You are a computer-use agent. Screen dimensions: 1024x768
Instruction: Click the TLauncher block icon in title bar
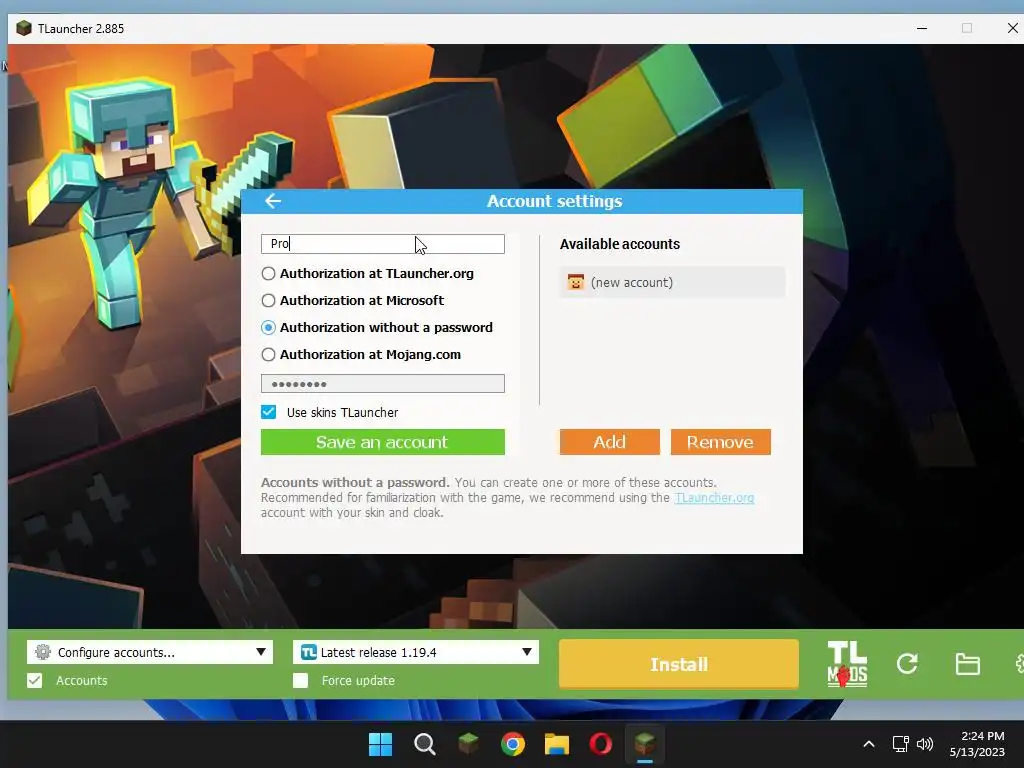click(x=24, y=28)
